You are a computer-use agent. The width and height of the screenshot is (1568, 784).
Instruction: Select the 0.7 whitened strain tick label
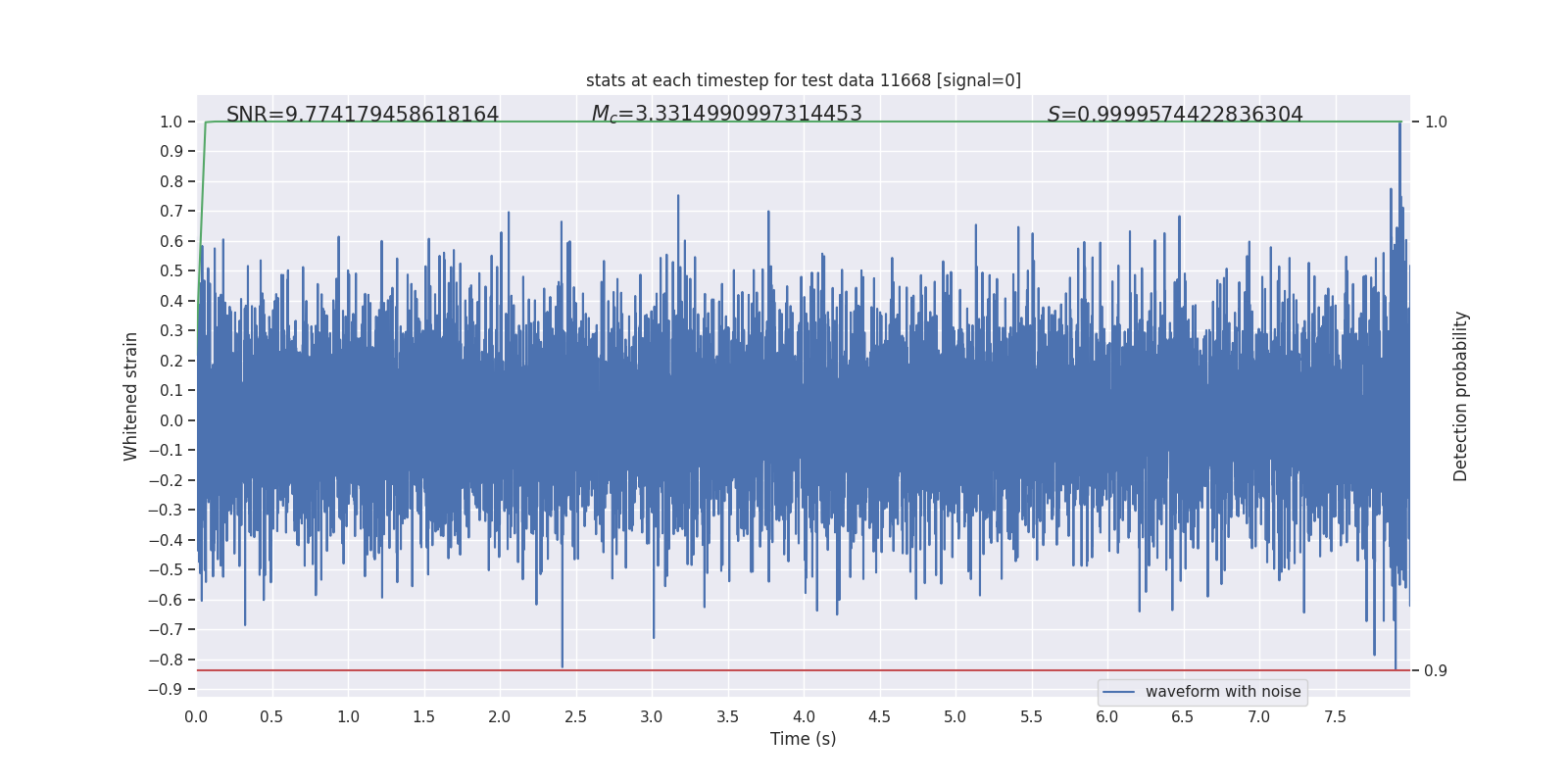171,211
